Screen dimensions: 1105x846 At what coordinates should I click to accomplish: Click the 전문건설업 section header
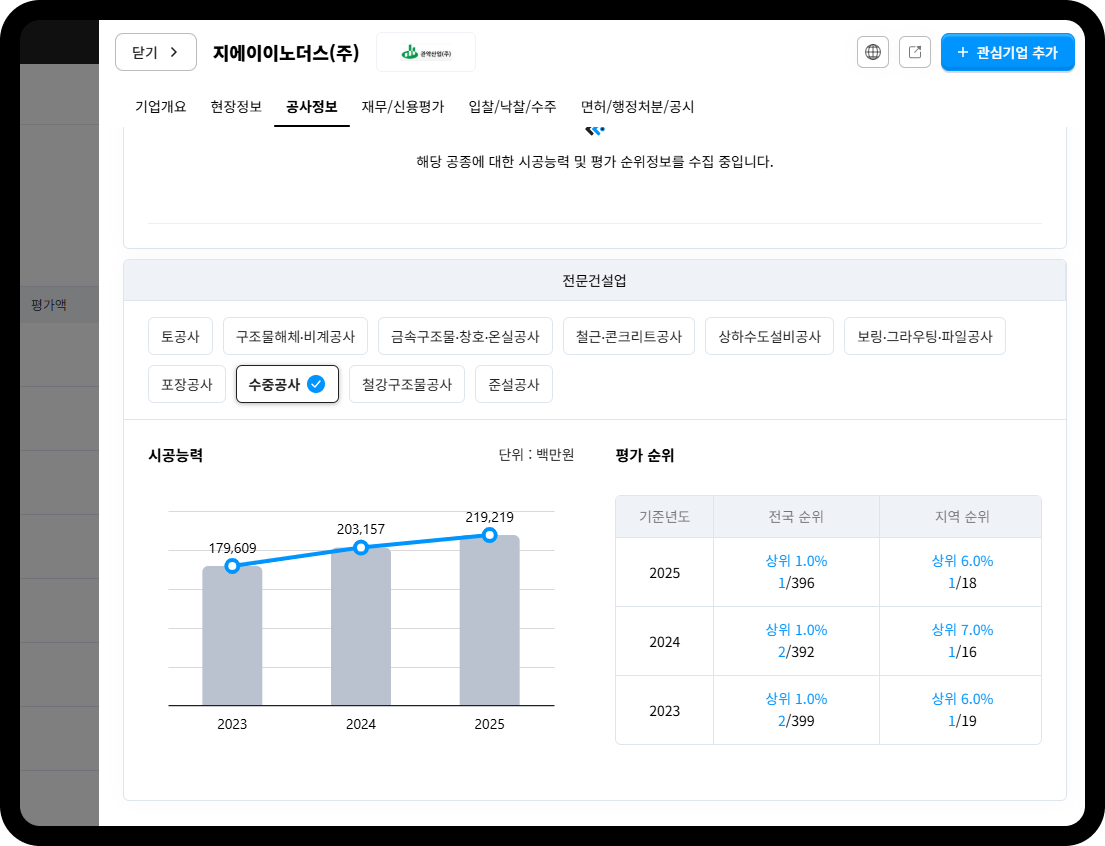595,281
